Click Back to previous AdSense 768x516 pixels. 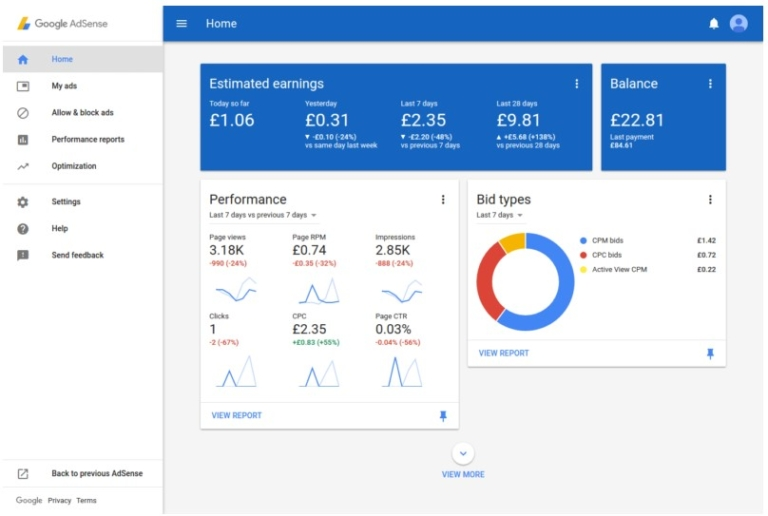97,473
